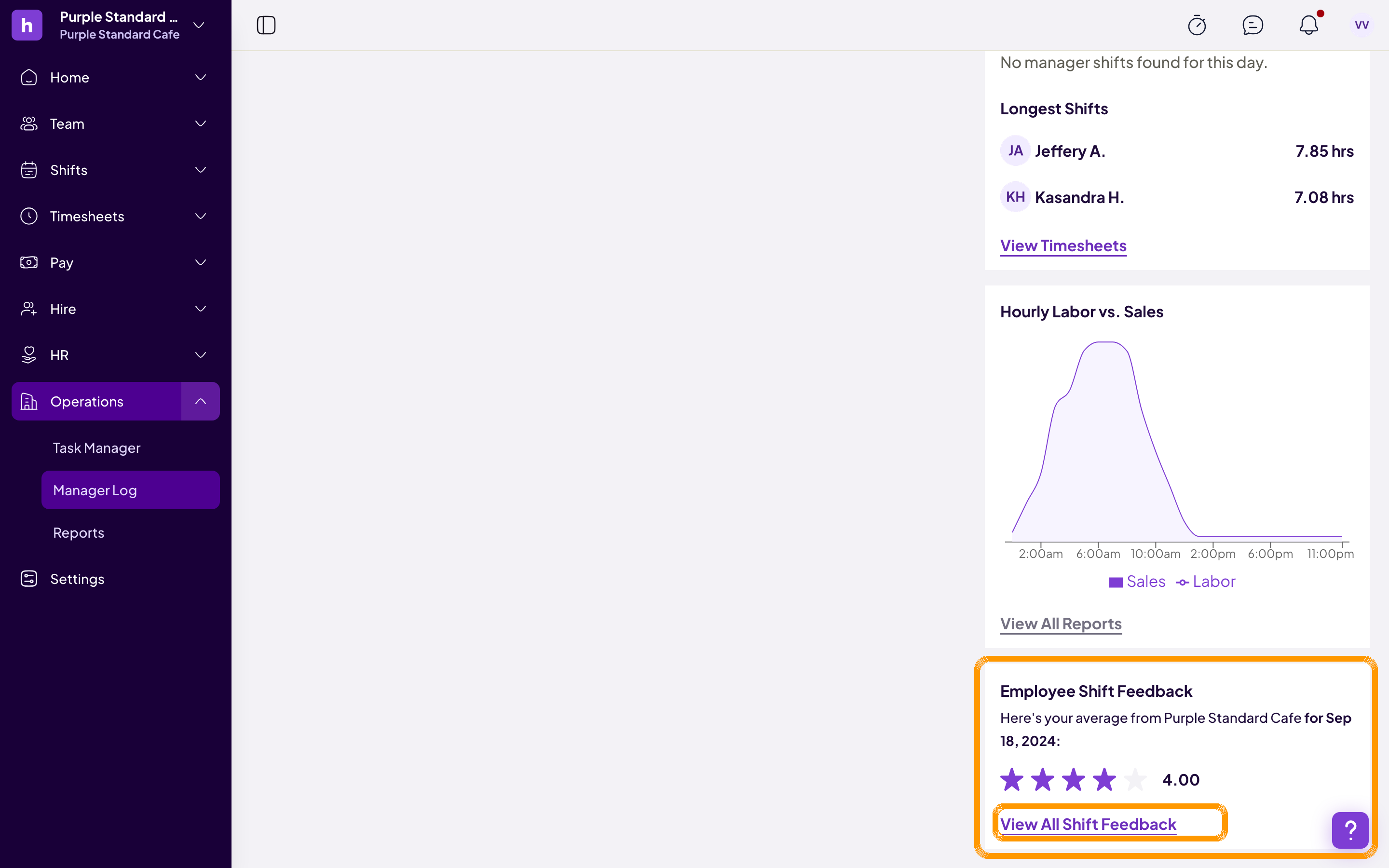Toggle the sidebar collapse panel icon
This screenshot has height=868, width=1389.
(x=266, y=25)
